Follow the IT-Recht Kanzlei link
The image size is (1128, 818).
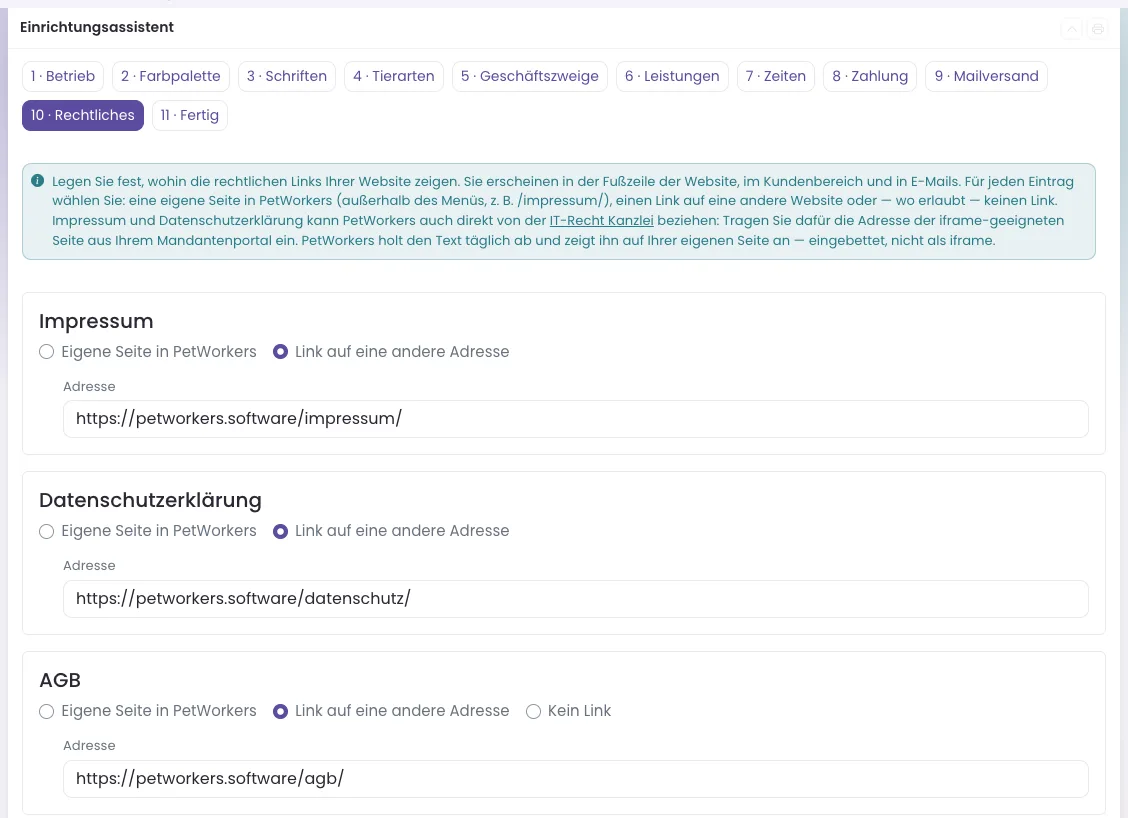point(601,221)
